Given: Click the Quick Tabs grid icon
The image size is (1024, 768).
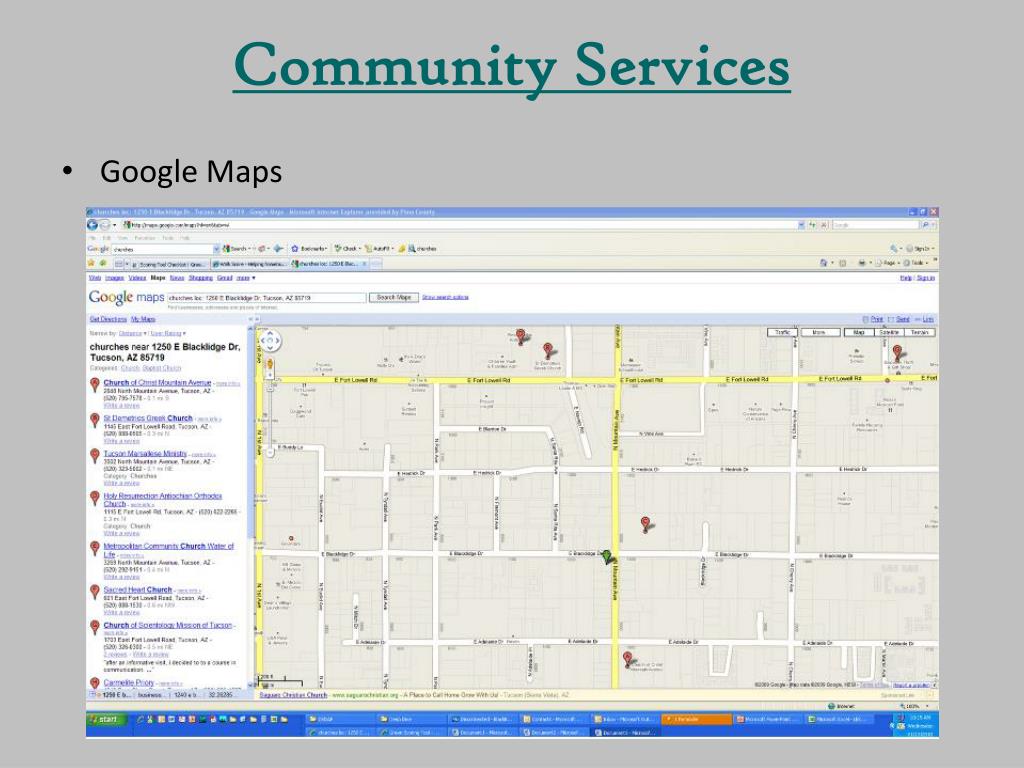Looking at the screenshot, I should (119, 264).
